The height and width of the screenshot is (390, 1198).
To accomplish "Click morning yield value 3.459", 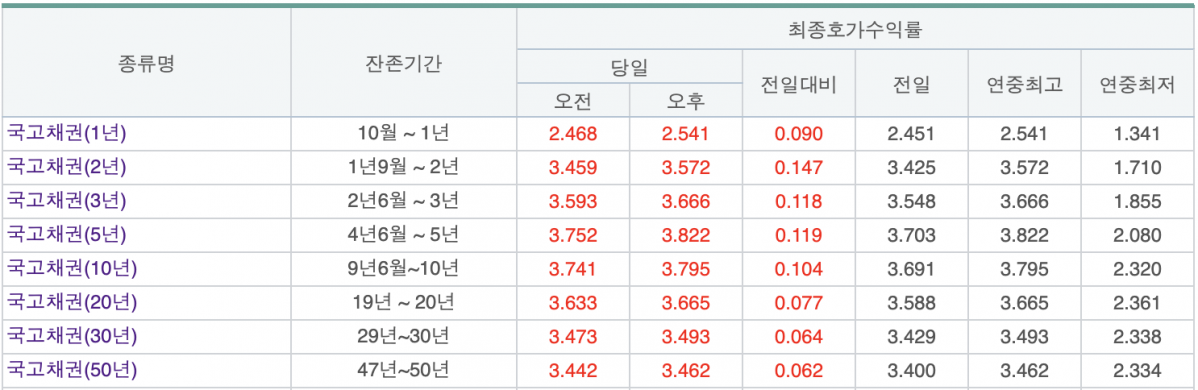I will tap(573, 168).
